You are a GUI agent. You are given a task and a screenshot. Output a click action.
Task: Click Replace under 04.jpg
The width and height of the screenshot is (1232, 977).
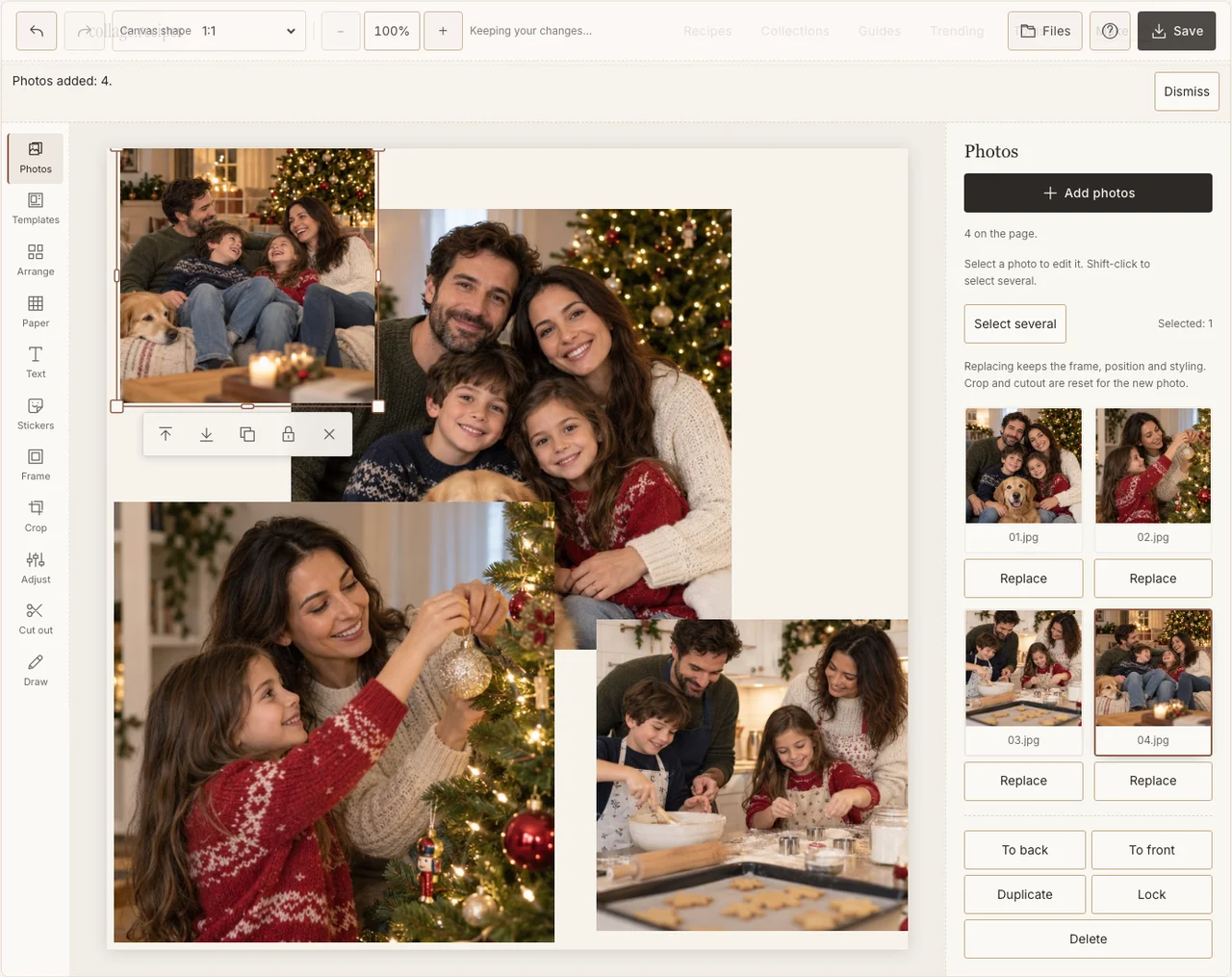point(1153,781)
